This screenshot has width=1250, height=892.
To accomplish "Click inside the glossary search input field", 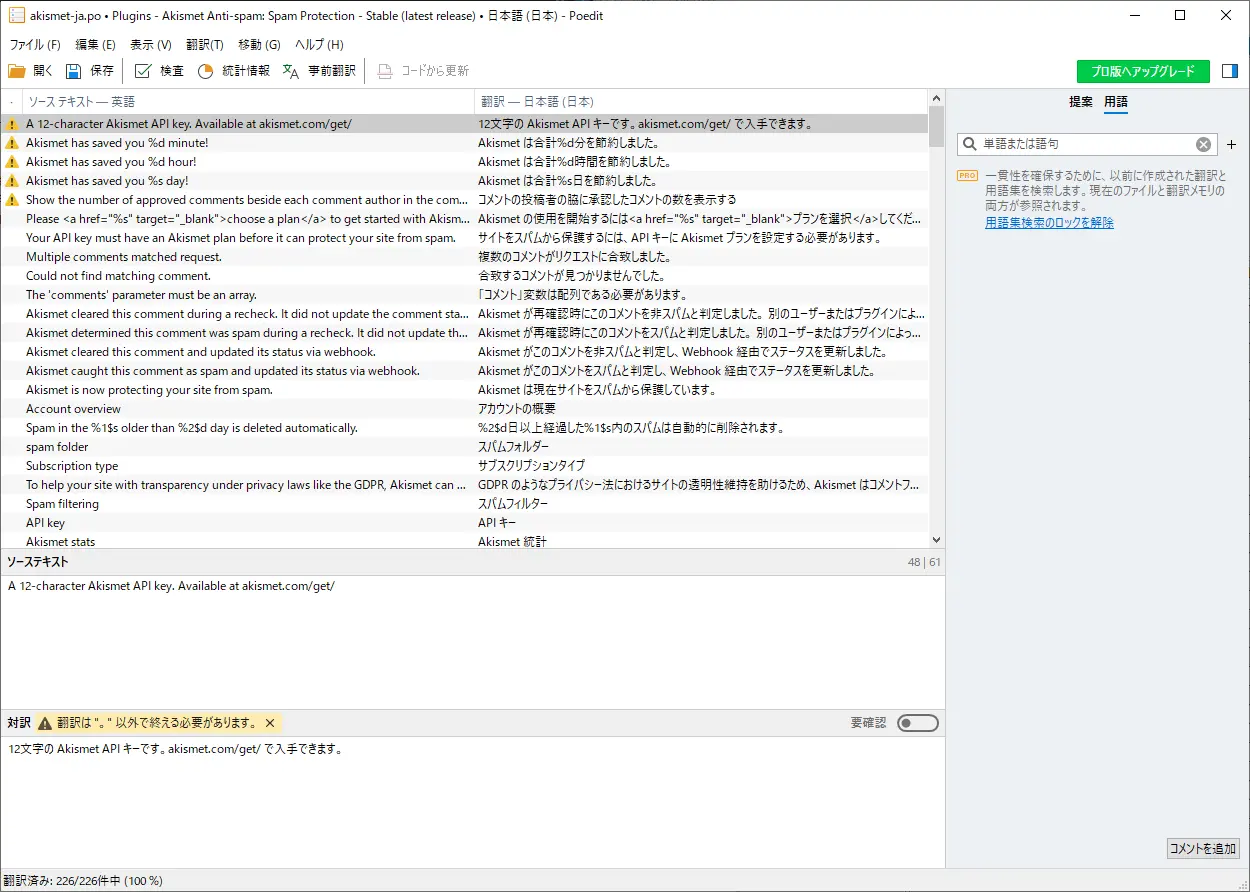I will [x=1085, y=144].
